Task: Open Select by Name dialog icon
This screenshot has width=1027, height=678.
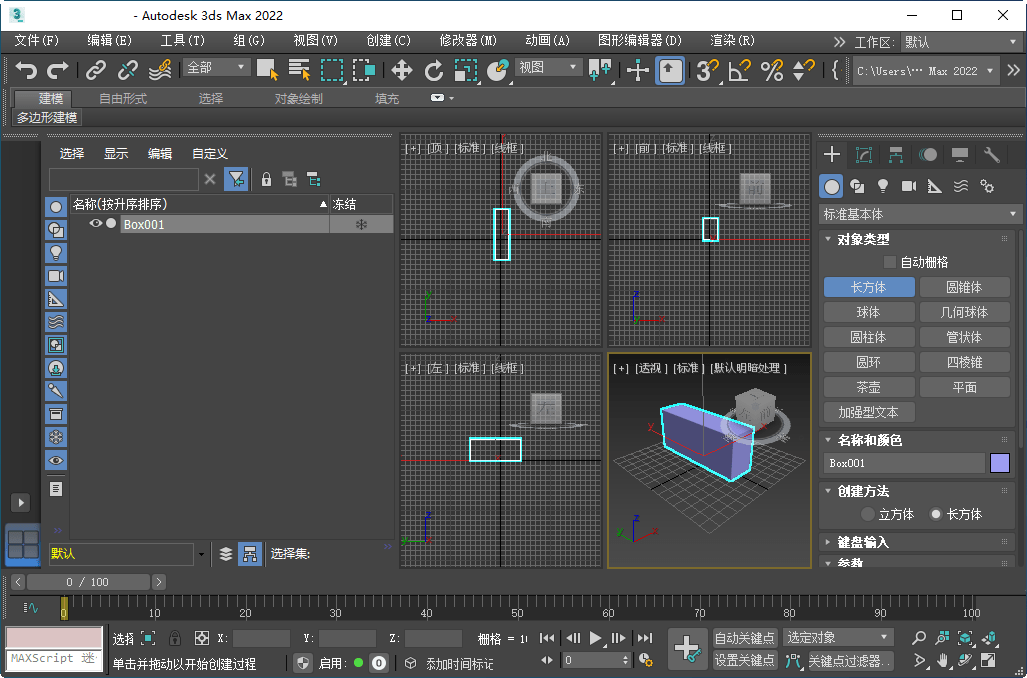Action: coord(298,70)
